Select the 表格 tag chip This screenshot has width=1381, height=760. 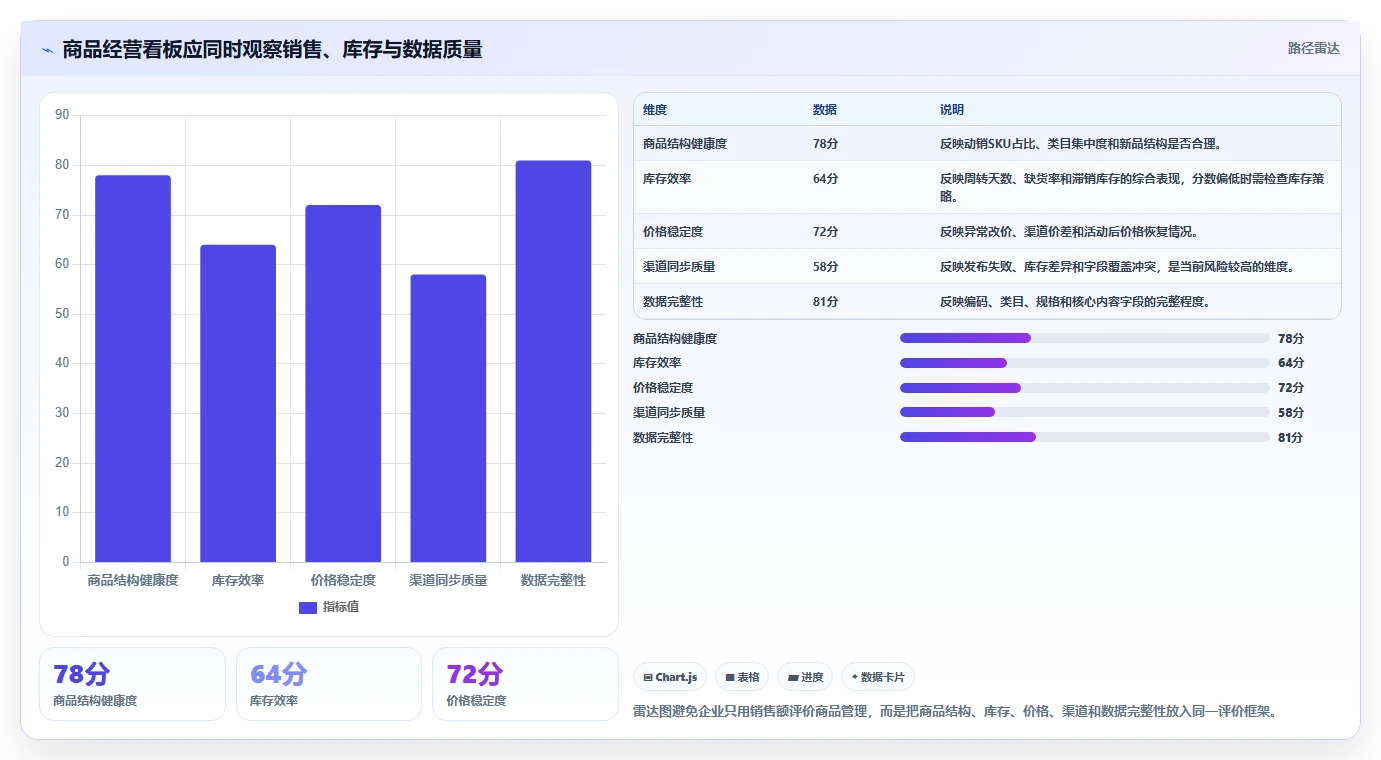coord(742,677)
